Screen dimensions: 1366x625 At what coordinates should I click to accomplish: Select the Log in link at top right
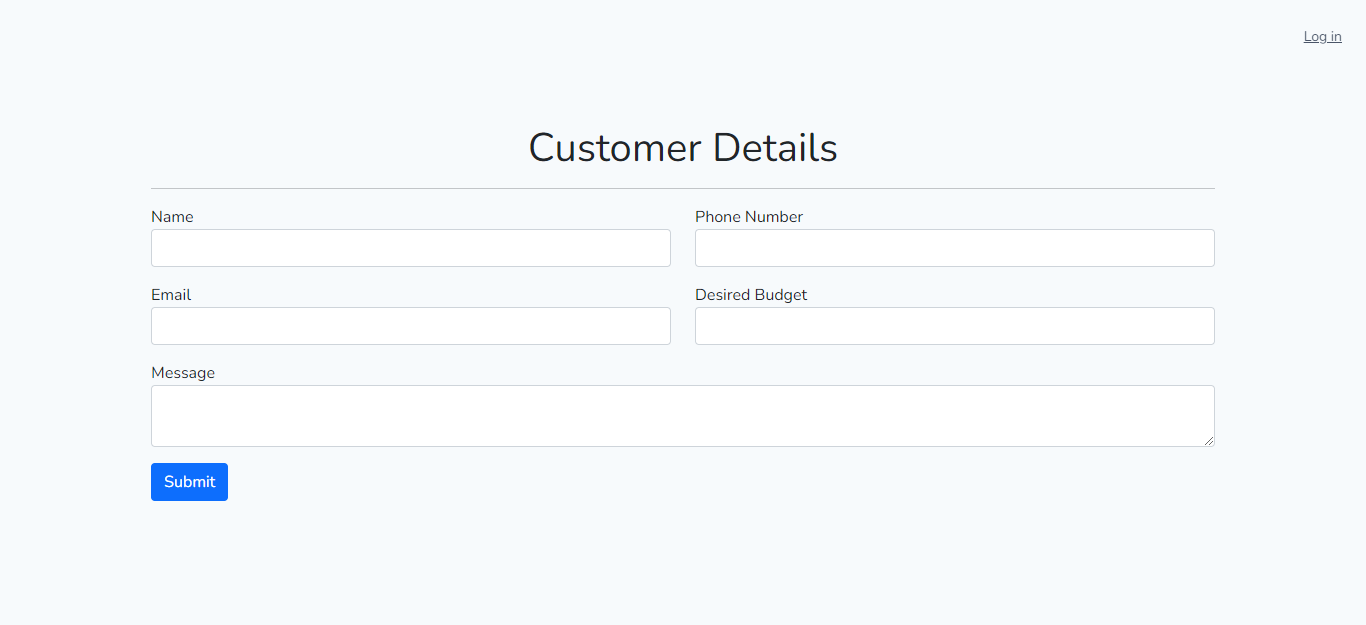click(x=1322, y=36)
